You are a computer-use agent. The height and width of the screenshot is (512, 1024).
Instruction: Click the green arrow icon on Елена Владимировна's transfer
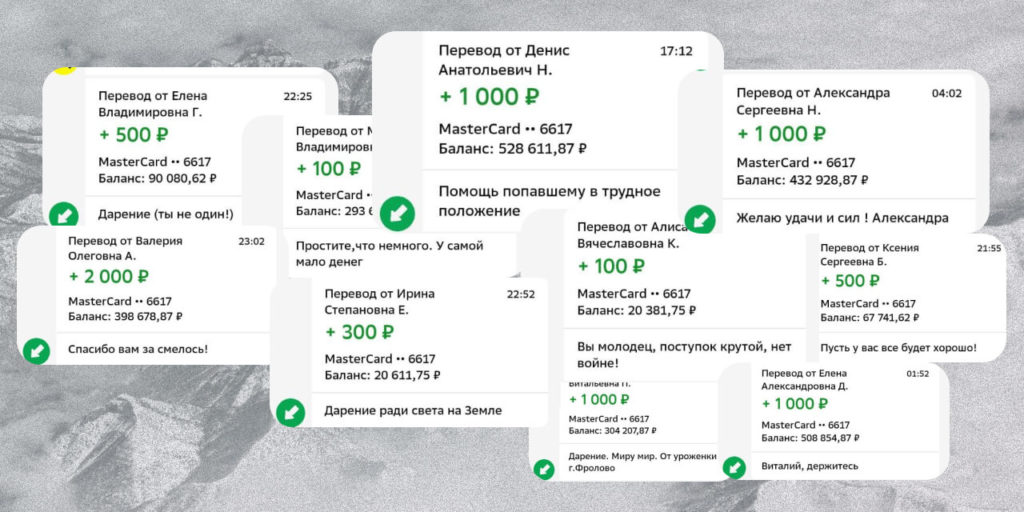[x=63, y=214]
